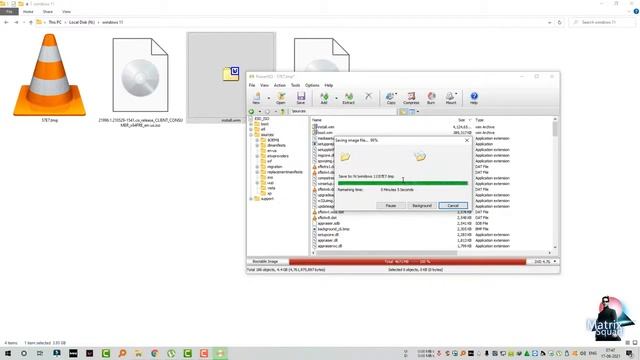Expand the support folder in tree
This screenshot has height=360, width=640.
251,199
